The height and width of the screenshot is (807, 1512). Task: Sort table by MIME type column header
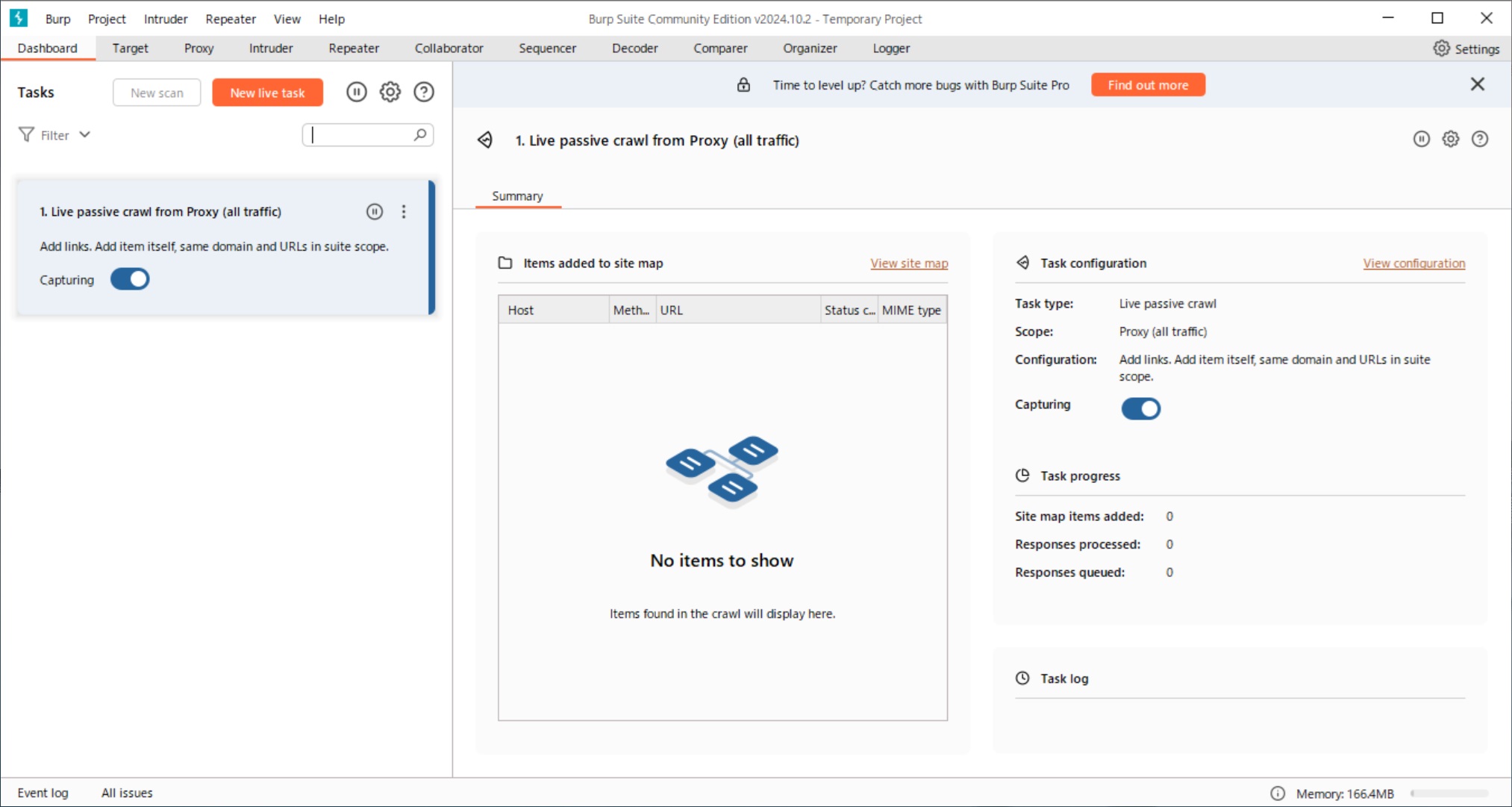click(912, 310)
